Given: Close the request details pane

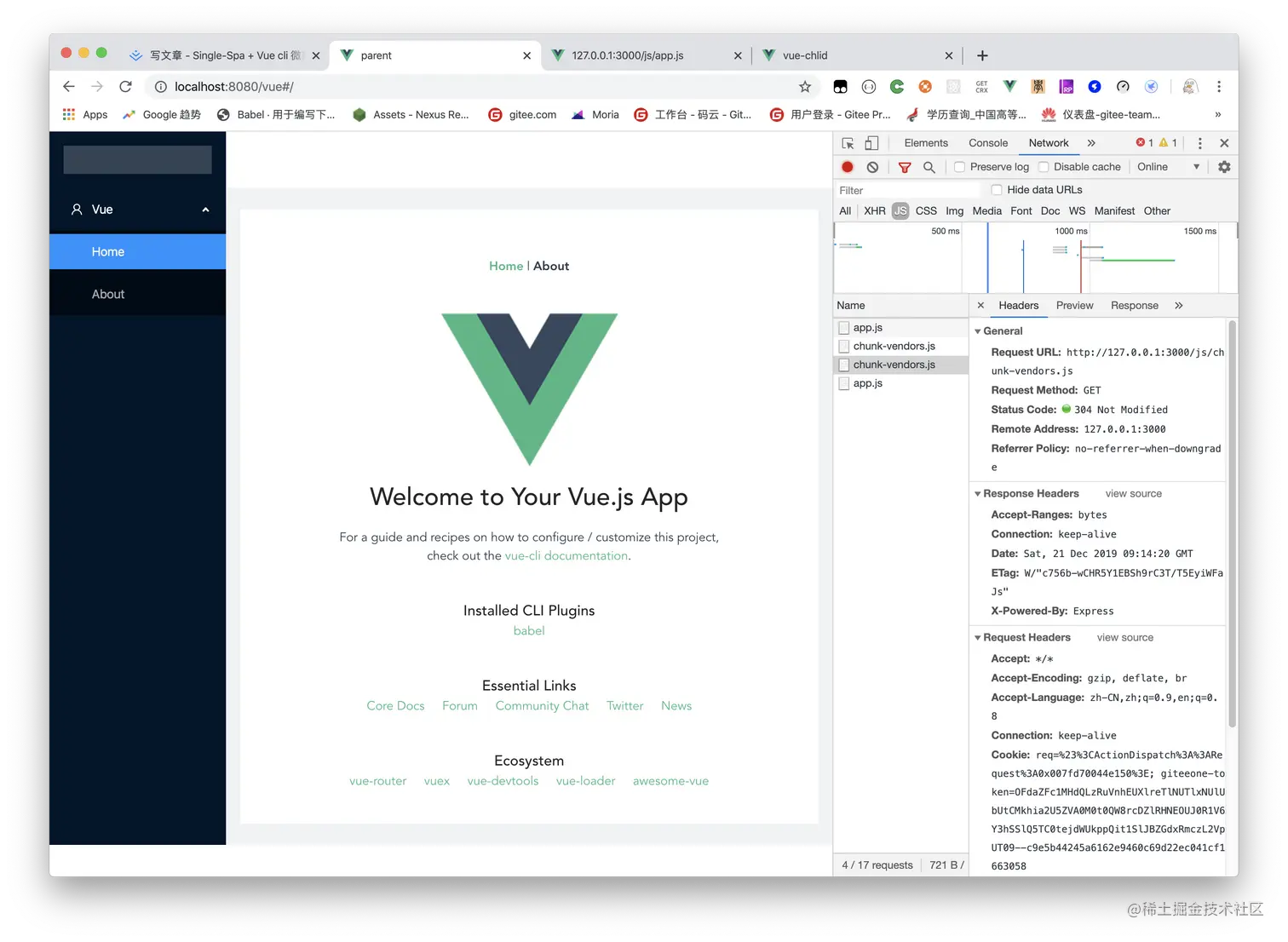Looking at the screenshot, I should [x=980, y=305].
